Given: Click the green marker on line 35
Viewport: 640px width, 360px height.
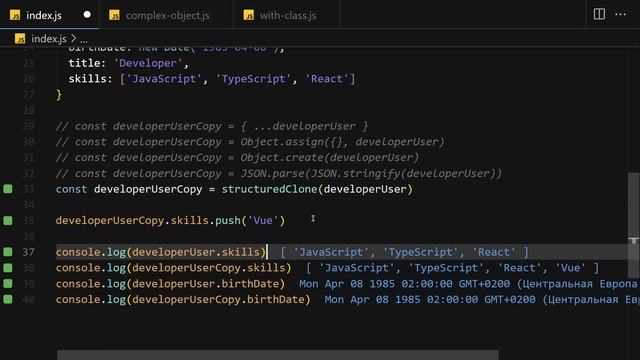Looking at the screenshot, I should point(8,221).
